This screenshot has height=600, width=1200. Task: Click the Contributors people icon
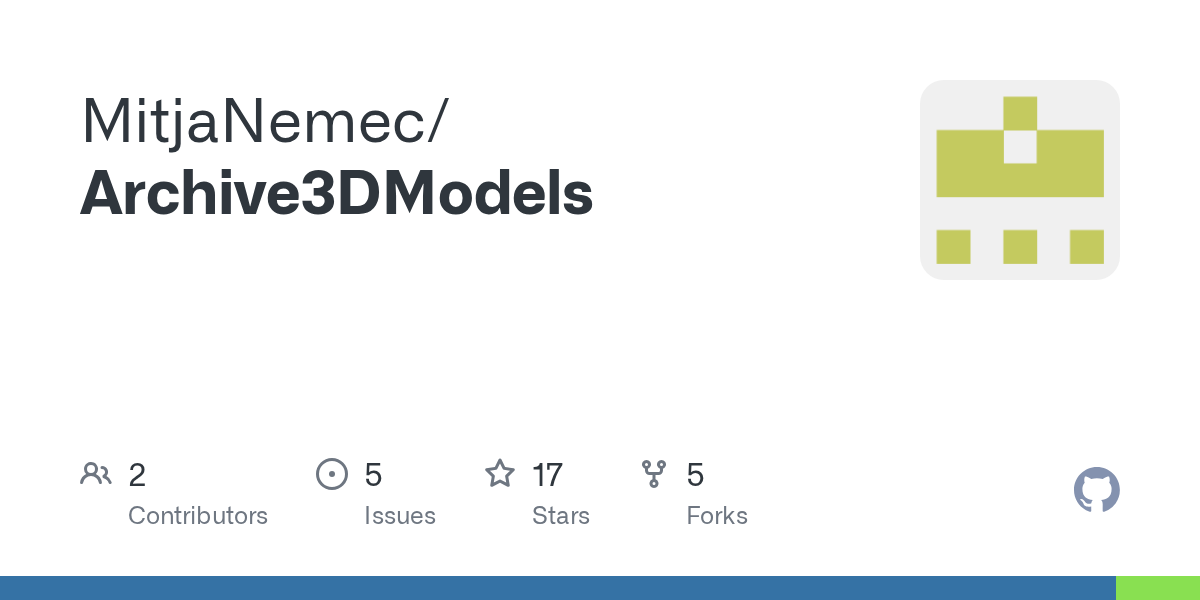coord(96,473)
